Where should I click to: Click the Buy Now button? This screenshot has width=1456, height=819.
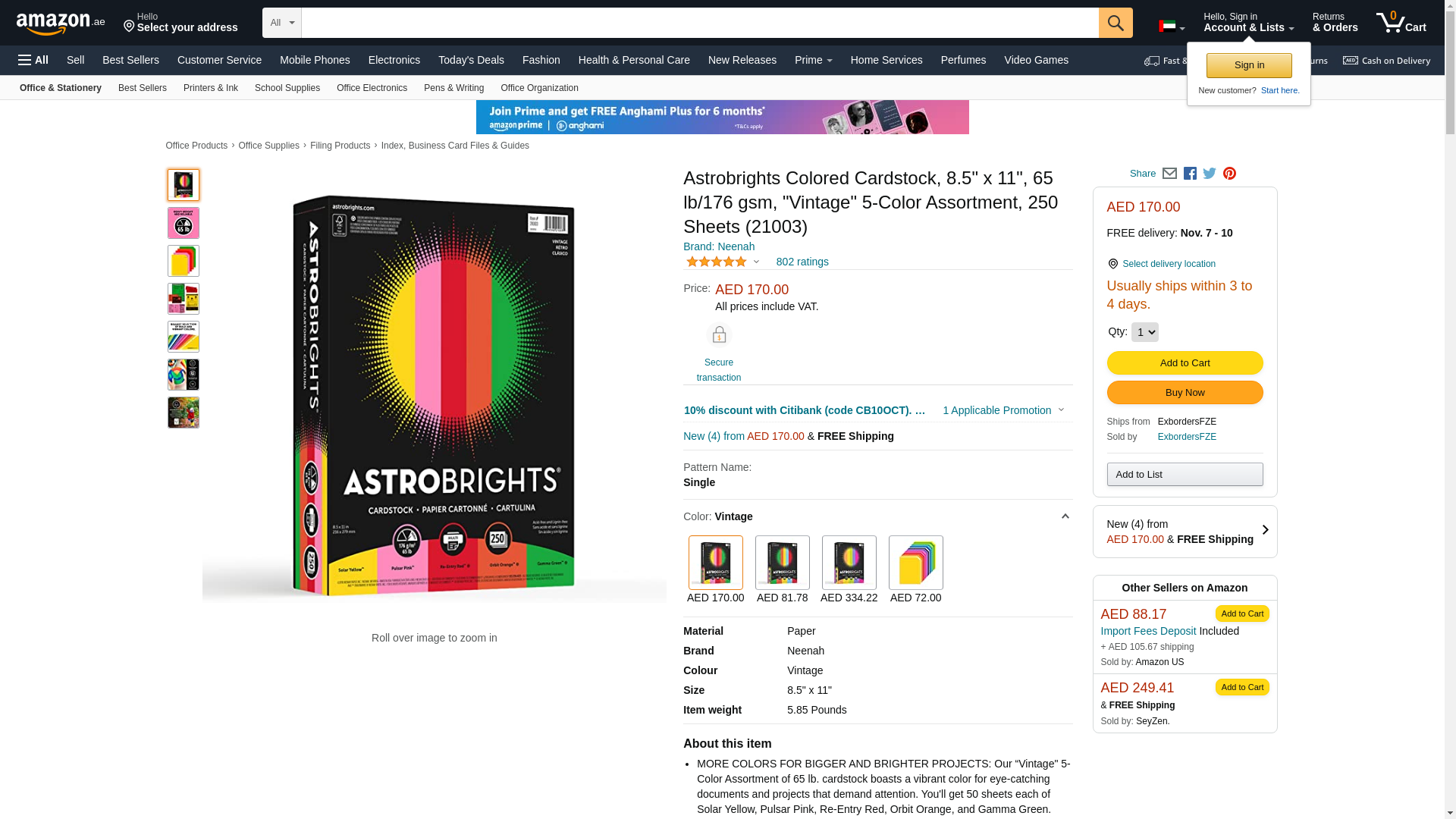(1185, 393)
